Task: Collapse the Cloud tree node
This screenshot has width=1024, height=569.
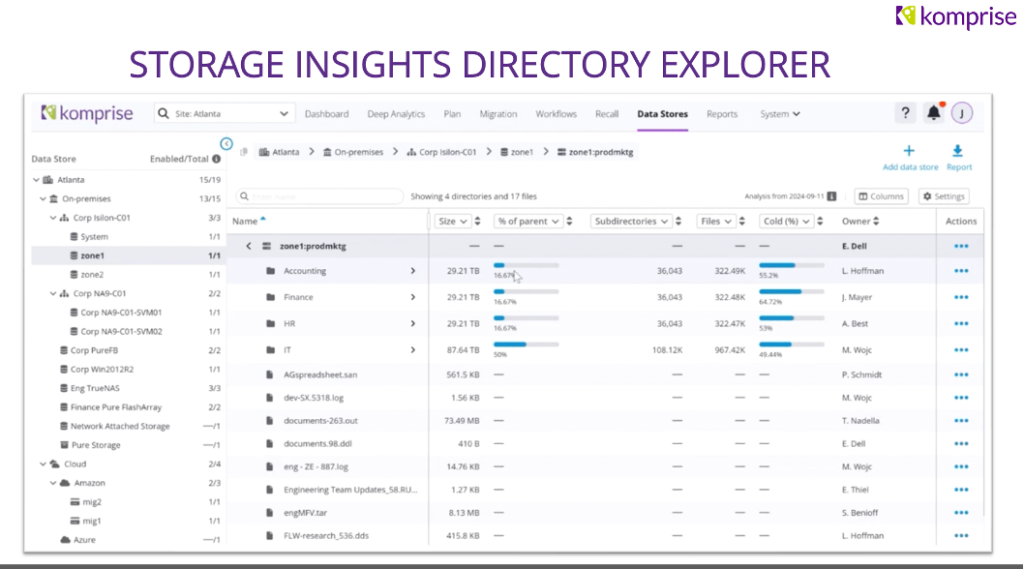Action: click(x=43, y=464)
